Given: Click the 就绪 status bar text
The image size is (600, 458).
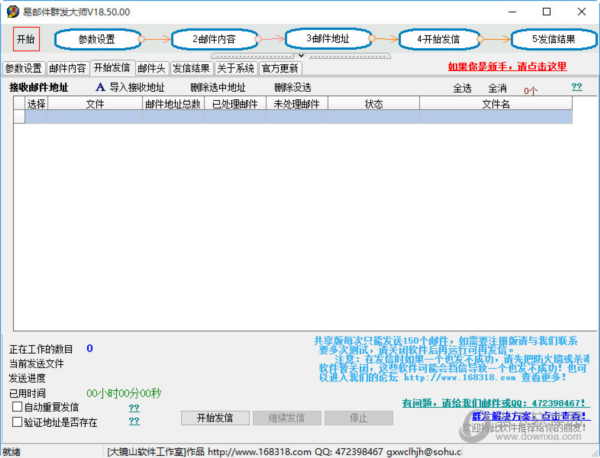Looking at the screenshot, I should pyautogui.click(x=11, y=452).
